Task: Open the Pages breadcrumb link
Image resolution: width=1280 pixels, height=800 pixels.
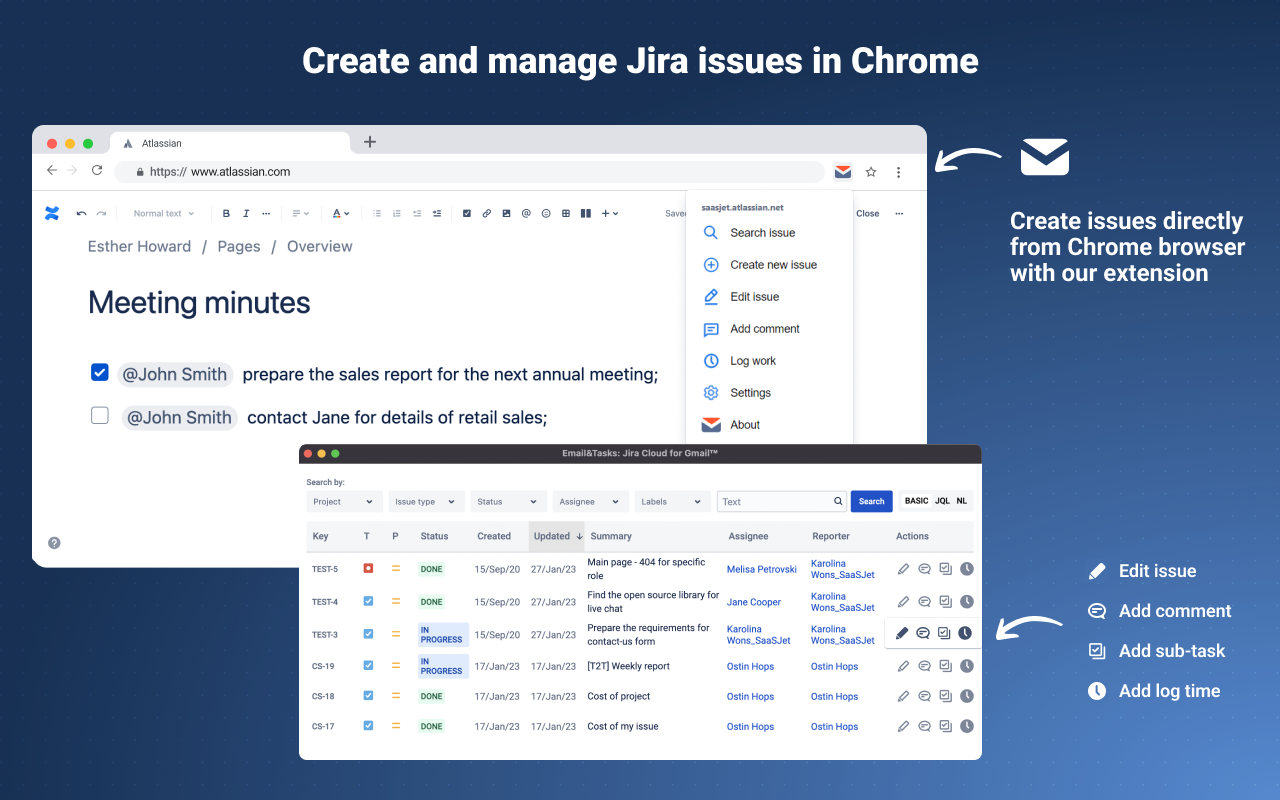Action: pyautogui.click(x=239, y=246)
